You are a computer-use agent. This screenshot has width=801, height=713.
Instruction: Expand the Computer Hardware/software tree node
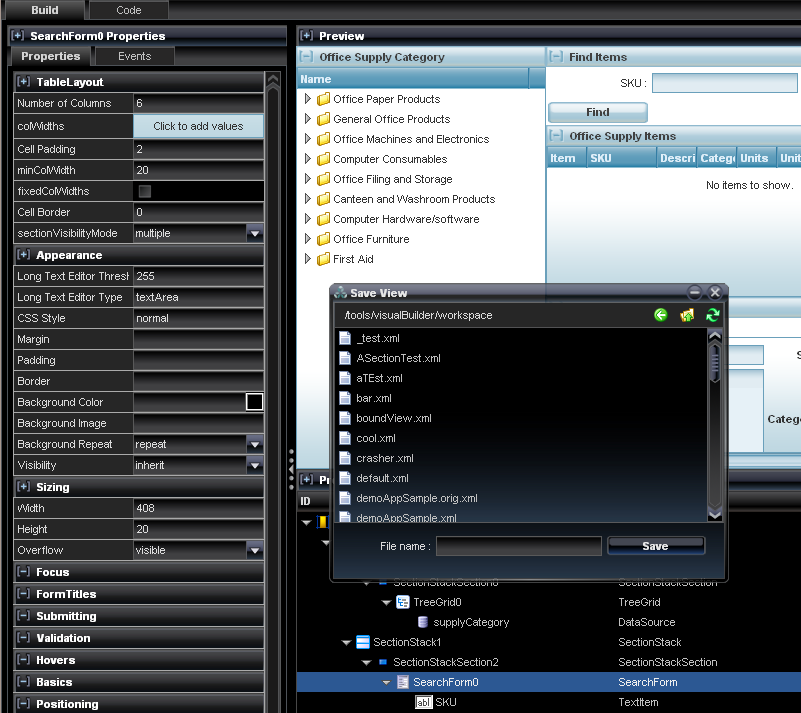307,219
